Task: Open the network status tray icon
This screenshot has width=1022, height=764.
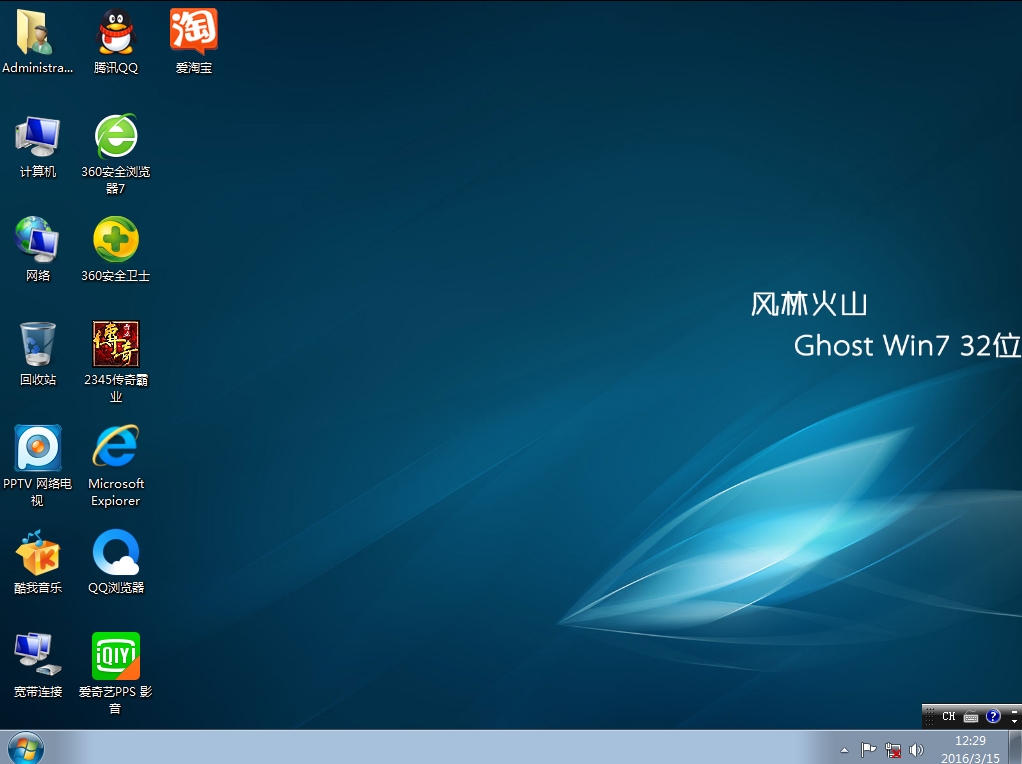Action: point(892,750)
